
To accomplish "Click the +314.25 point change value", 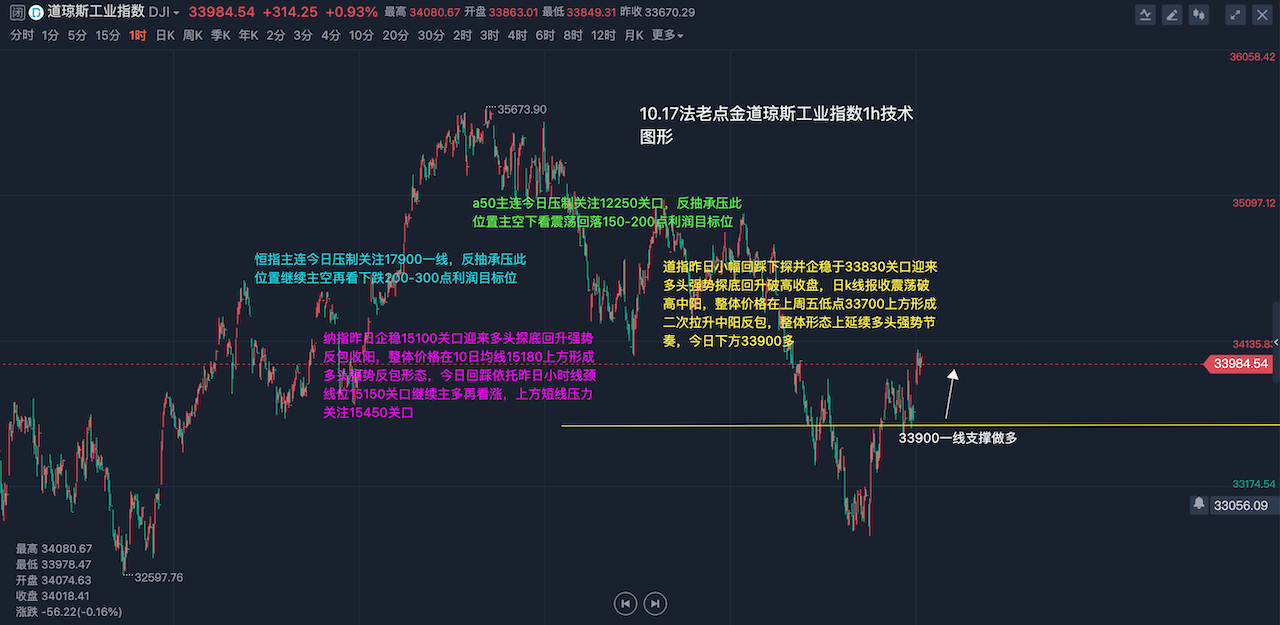I will 289,13.
